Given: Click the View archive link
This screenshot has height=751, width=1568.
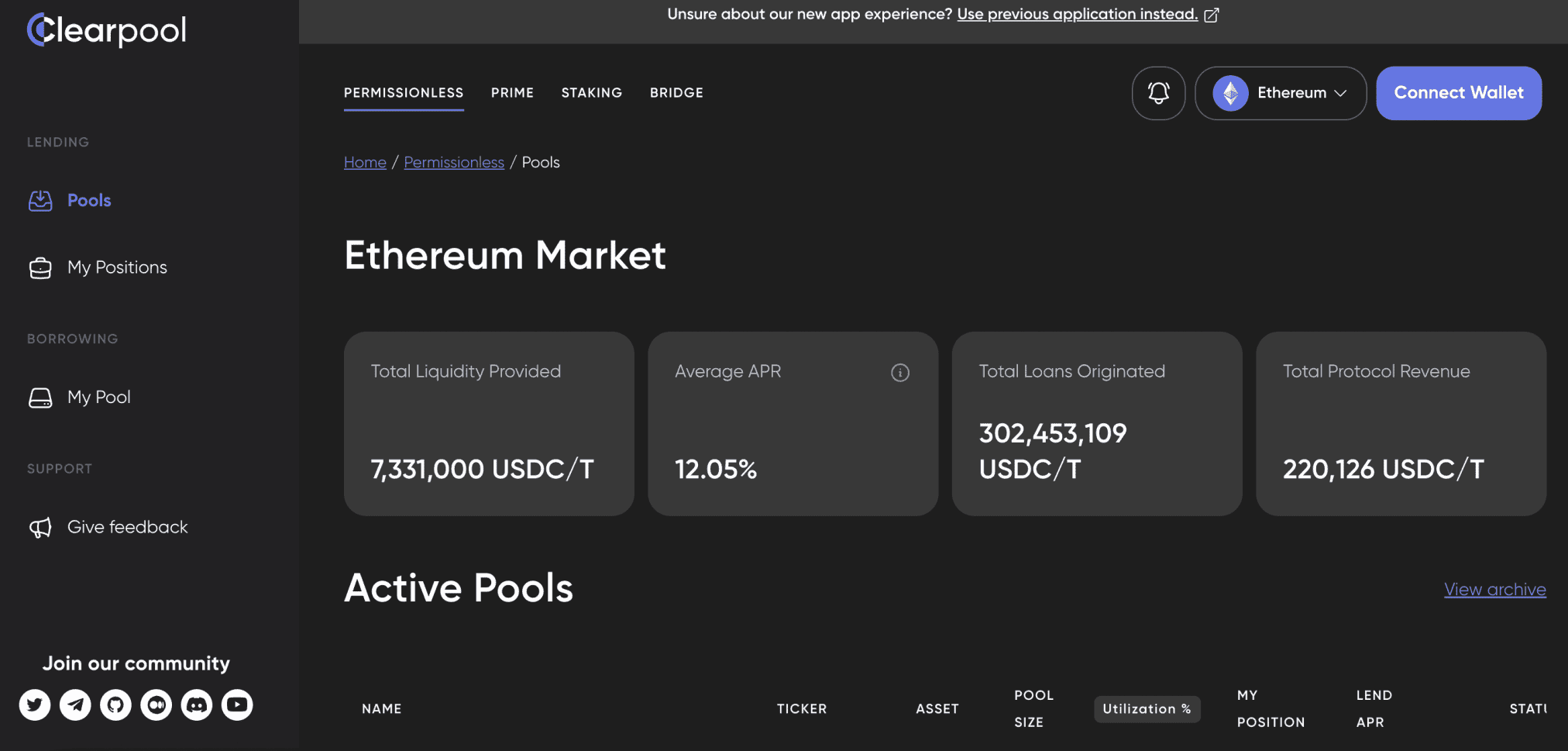Looking at the screenshot, I should pos(1495,589).
